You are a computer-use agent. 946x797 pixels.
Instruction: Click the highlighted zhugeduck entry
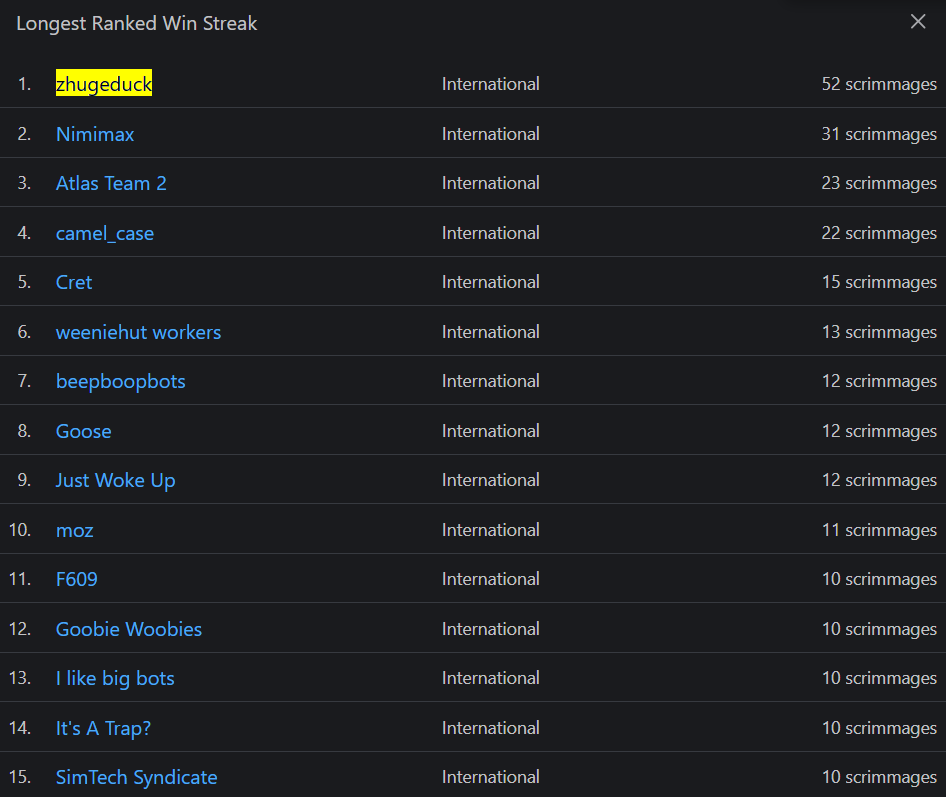point(104,84)
